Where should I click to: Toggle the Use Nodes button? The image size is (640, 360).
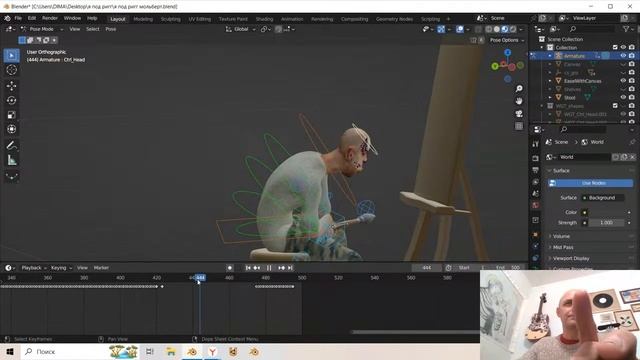(x=591, y=183)
